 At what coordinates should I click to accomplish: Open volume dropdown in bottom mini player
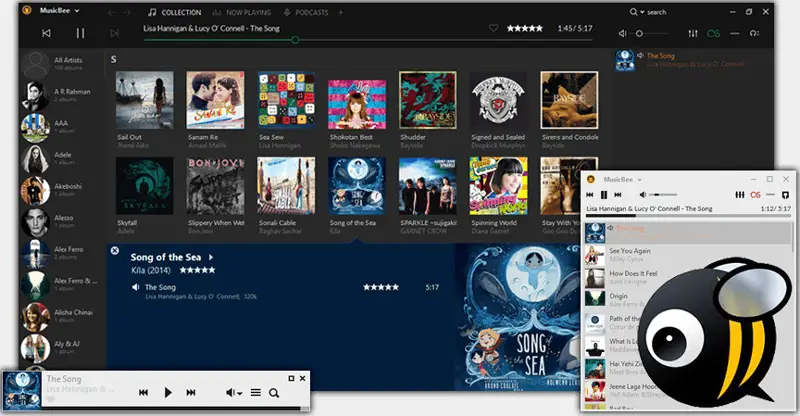tap(234, 392)
